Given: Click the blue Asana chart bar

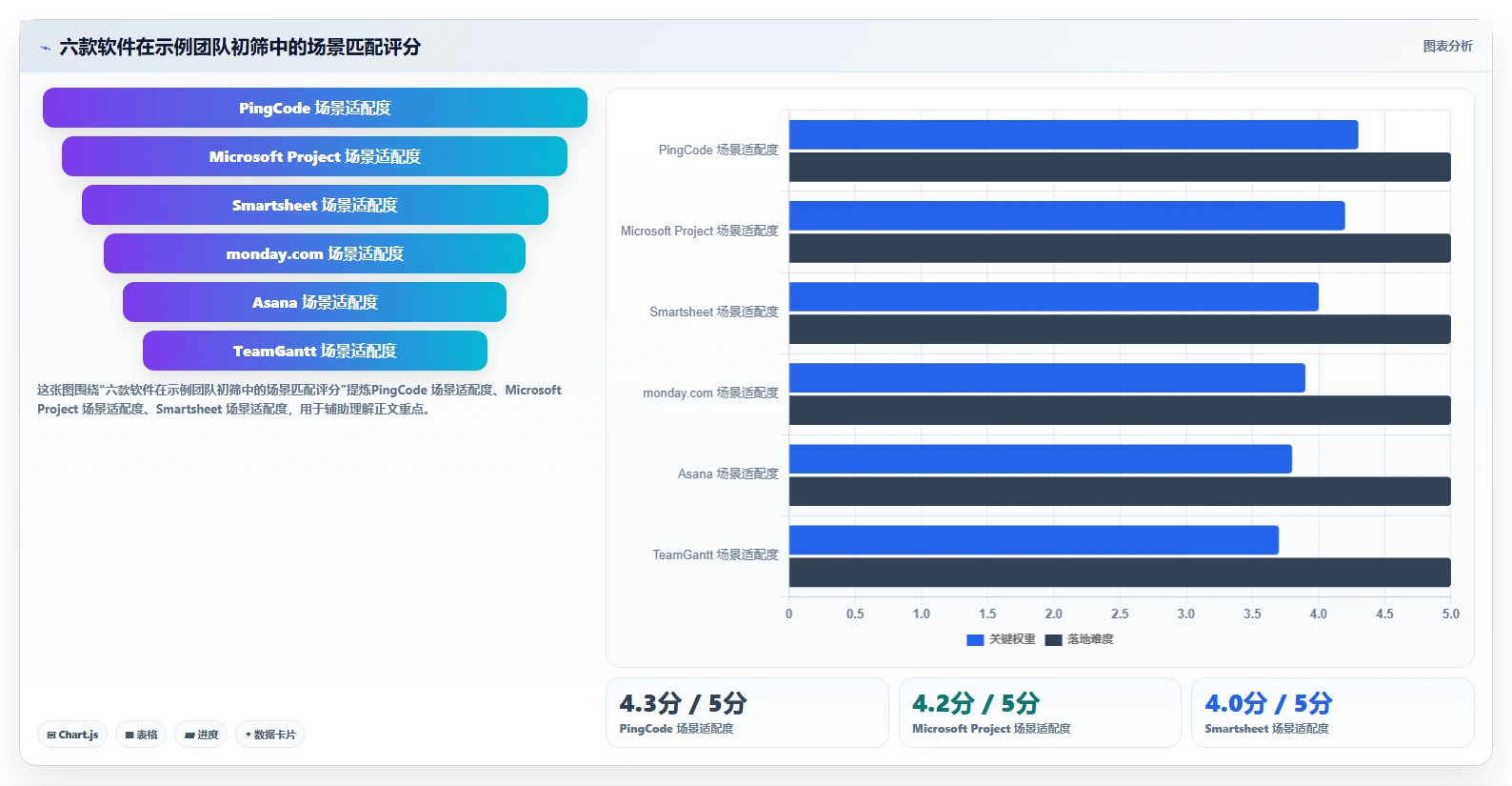Looking at the screenshot, I should (1041, 458).
